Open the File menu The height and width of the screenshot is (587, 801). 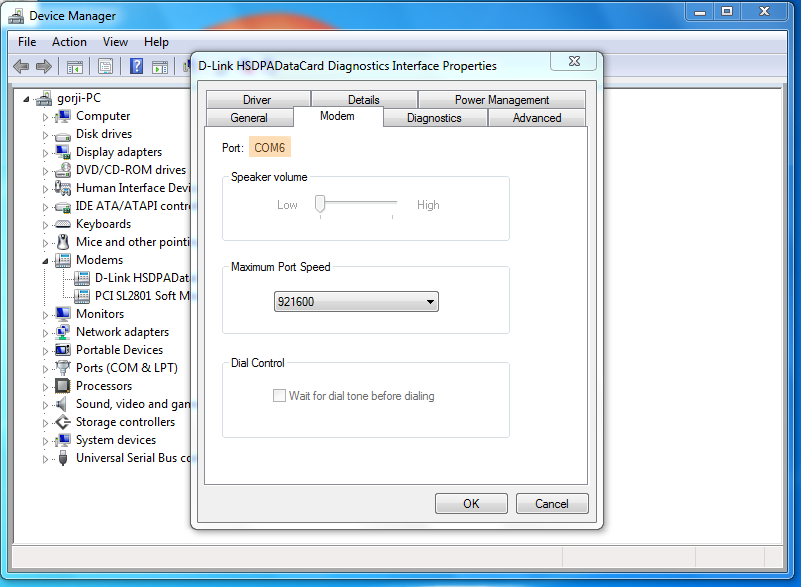click(x=27, y=42)
